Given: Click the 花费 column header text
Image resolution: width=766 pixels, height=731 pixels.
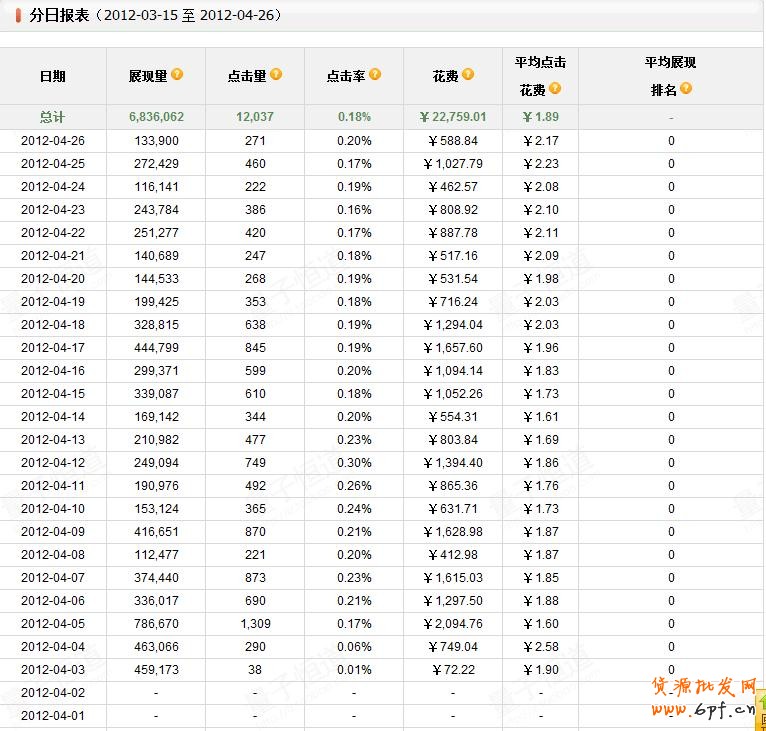Looking at the screenshot, I should (446, 76).
